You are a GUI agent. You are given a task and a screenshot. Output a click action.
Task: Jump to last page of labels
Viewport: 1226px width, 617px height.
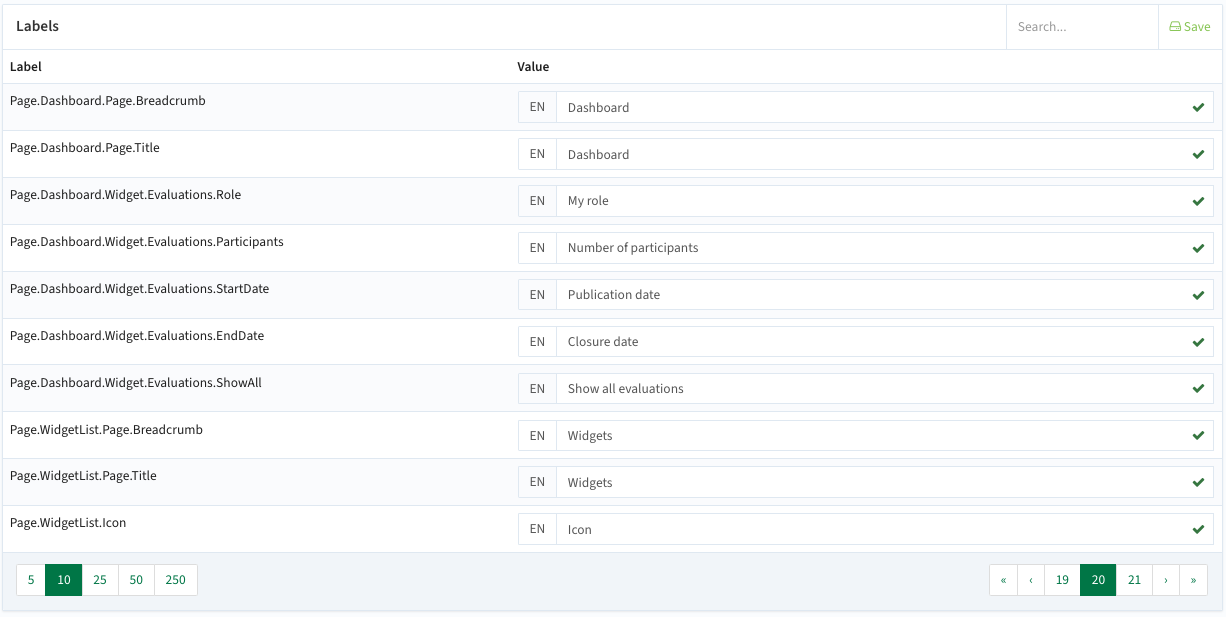click(1194, 580)
